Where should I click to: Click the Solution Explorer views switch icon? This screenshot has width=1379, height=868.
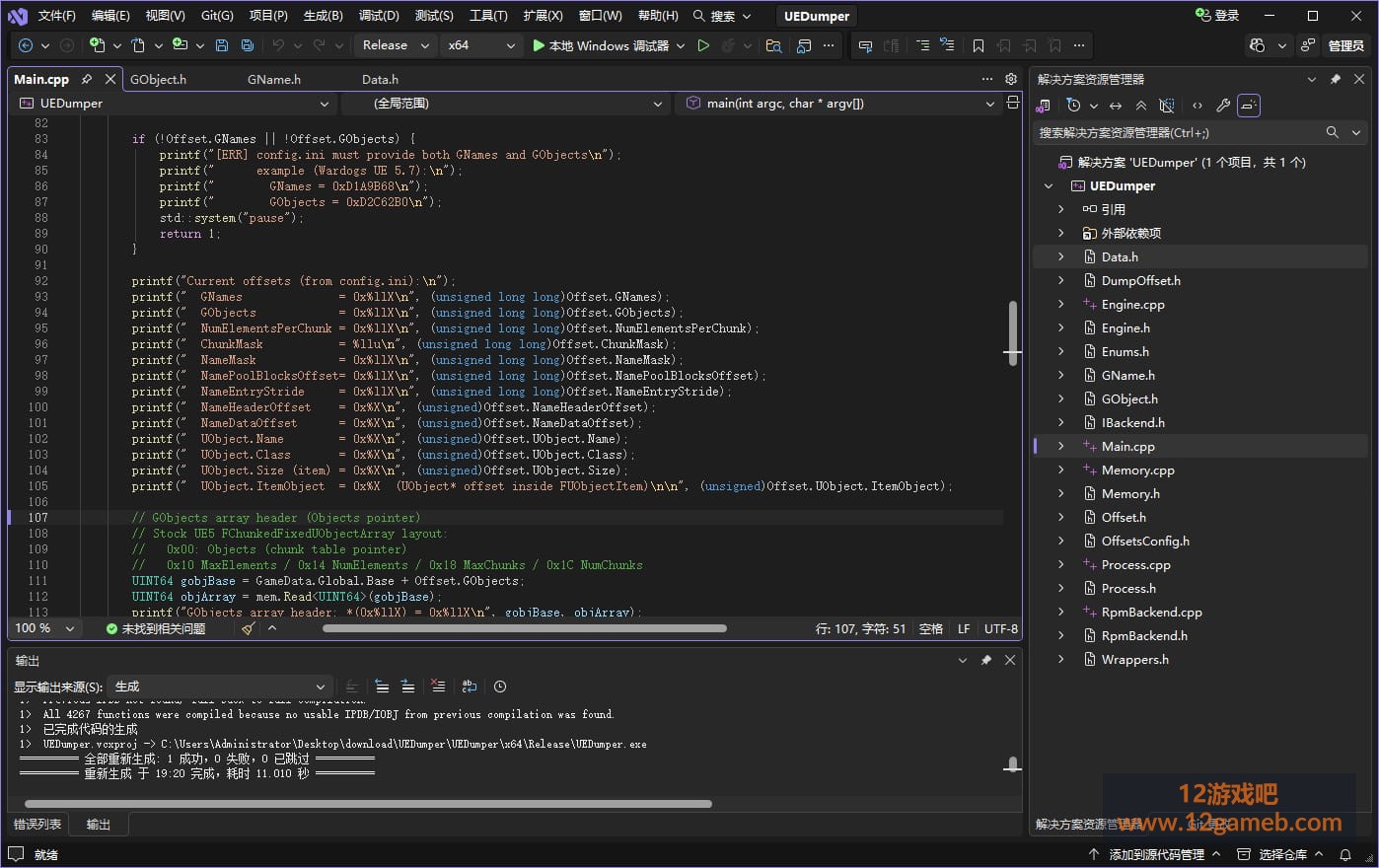[x=1043, y=106]
